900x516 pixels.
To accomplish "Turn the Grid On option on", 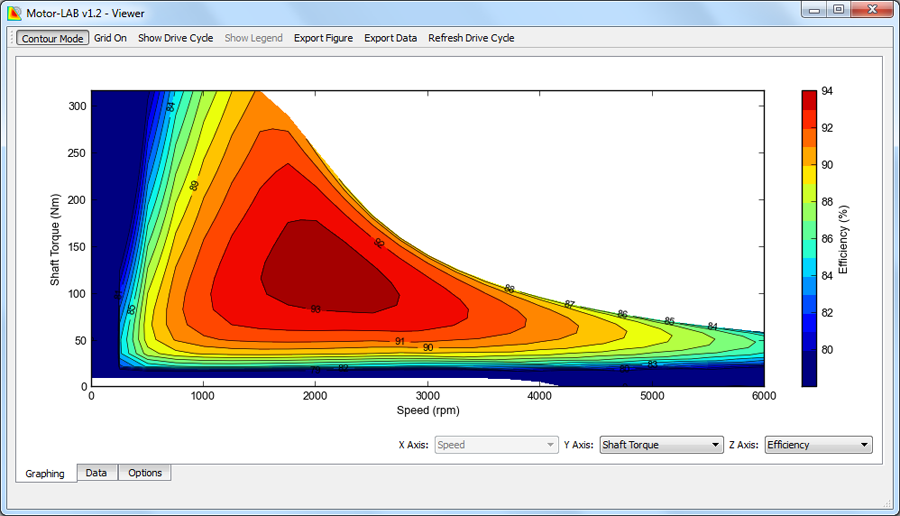I will coord(110,38).
